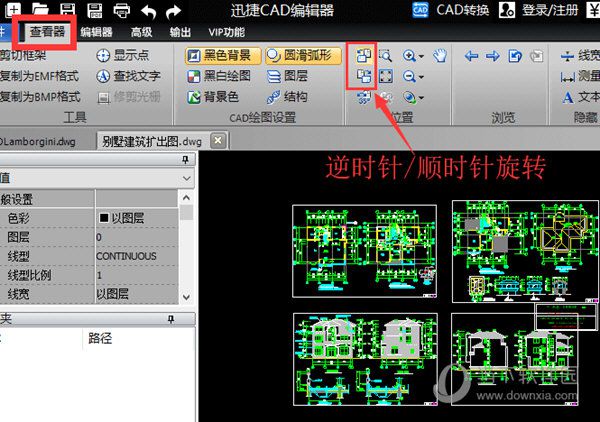
Task: Open 图层 layers dialog
Action: pyautogui.click(x=287, y=76)
